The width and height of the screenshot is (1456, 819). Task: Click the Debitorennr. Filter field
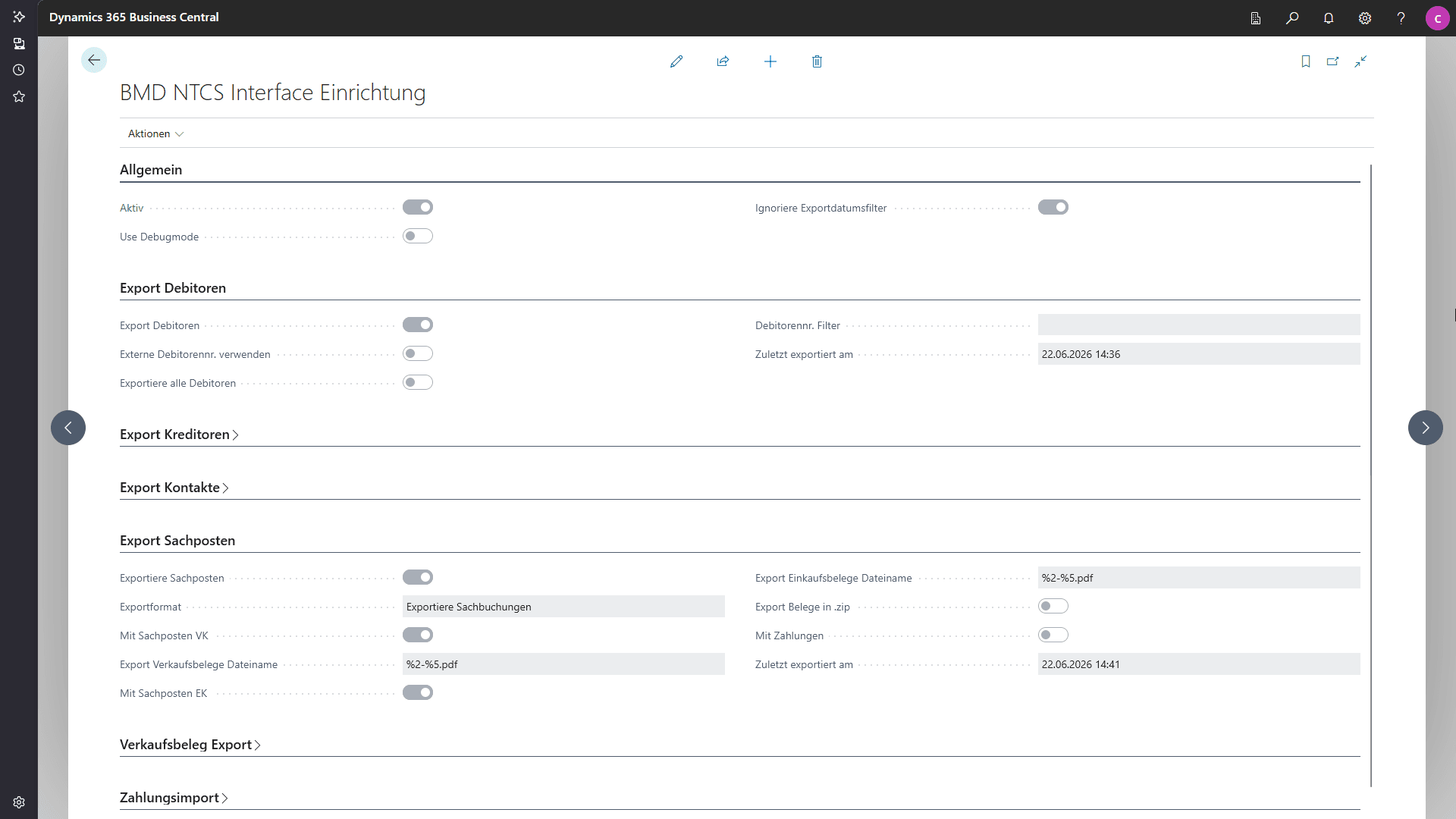1199,325
